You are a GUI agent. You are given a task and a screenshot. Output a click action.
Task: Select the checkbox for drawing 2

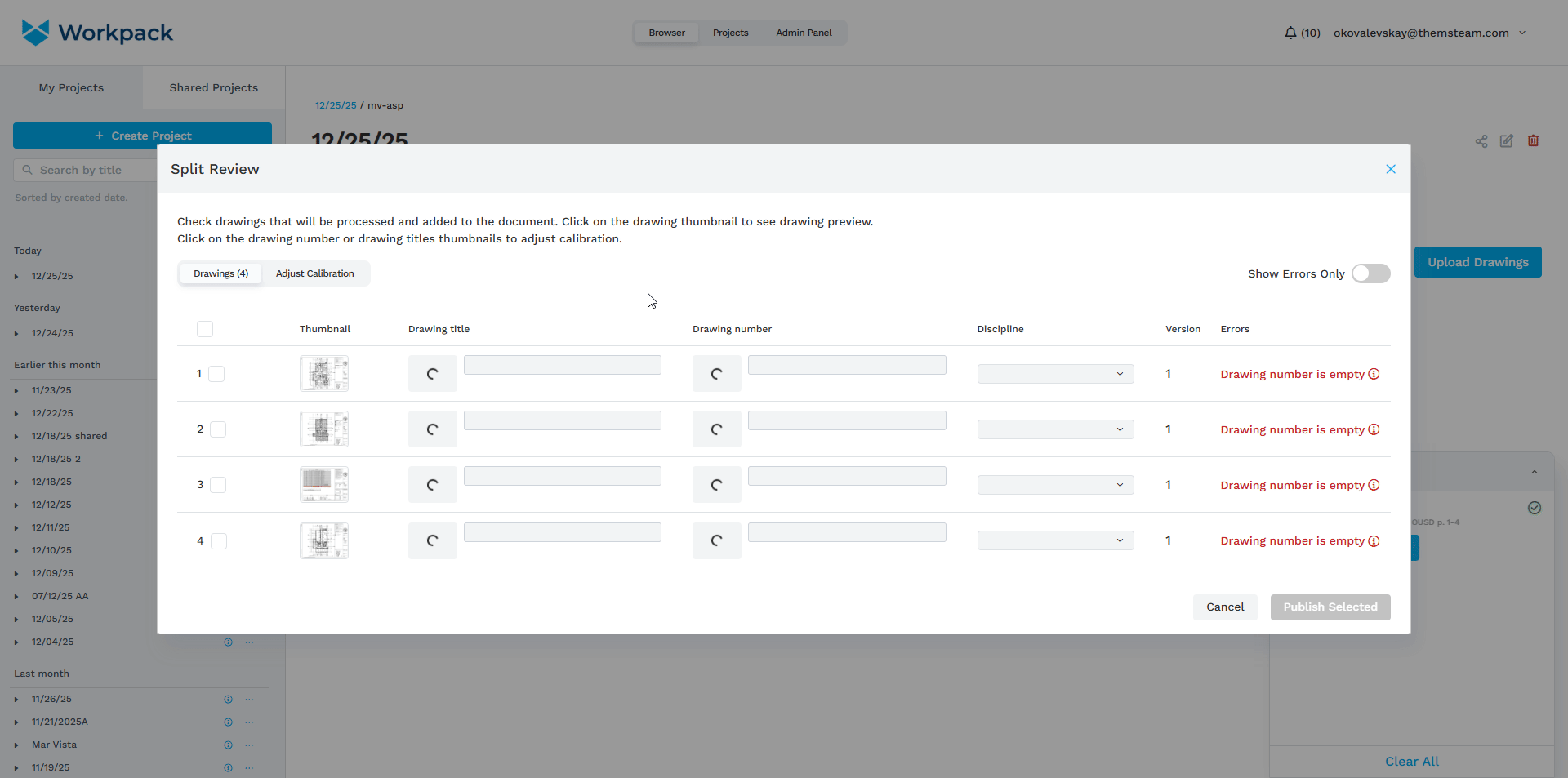click(x=218, y=429)
